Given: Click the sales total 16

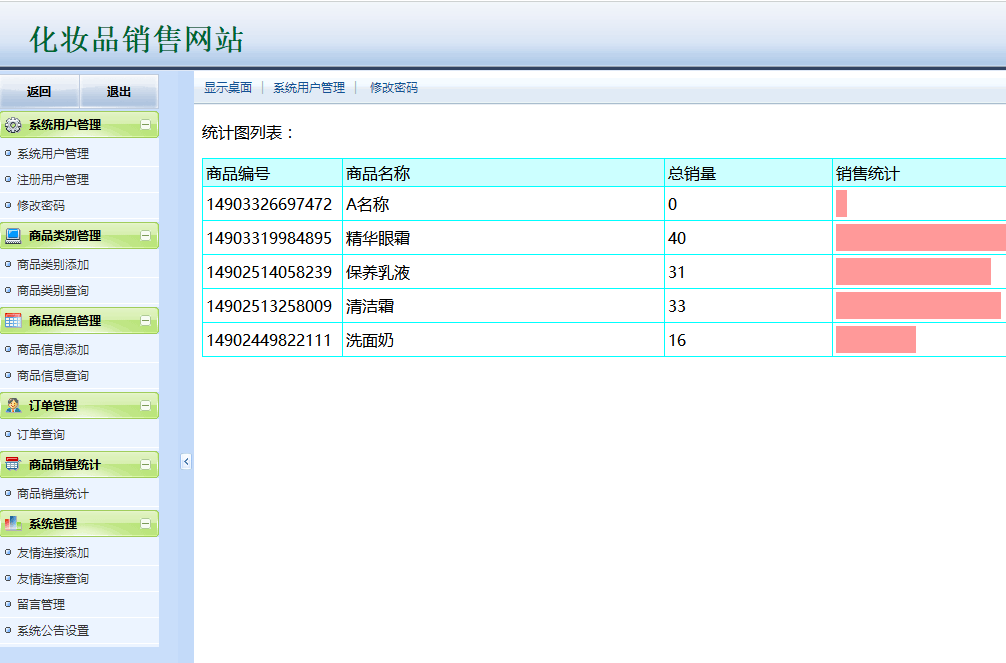Looking at the screenshot, I should [x=677, y=340].
